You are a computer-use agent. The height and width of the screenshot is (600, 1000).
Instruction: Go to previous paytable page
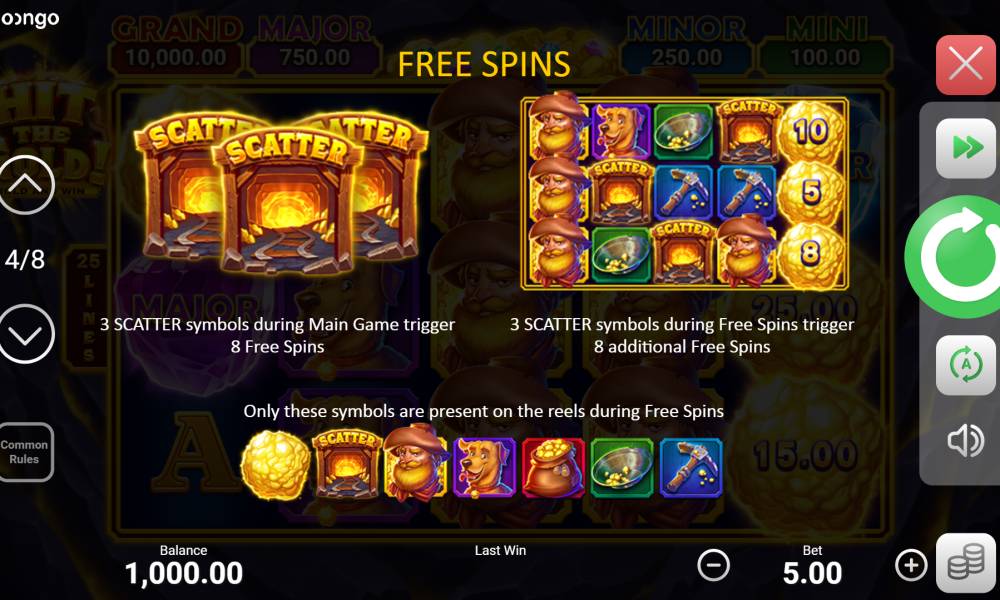pos(26,184)
